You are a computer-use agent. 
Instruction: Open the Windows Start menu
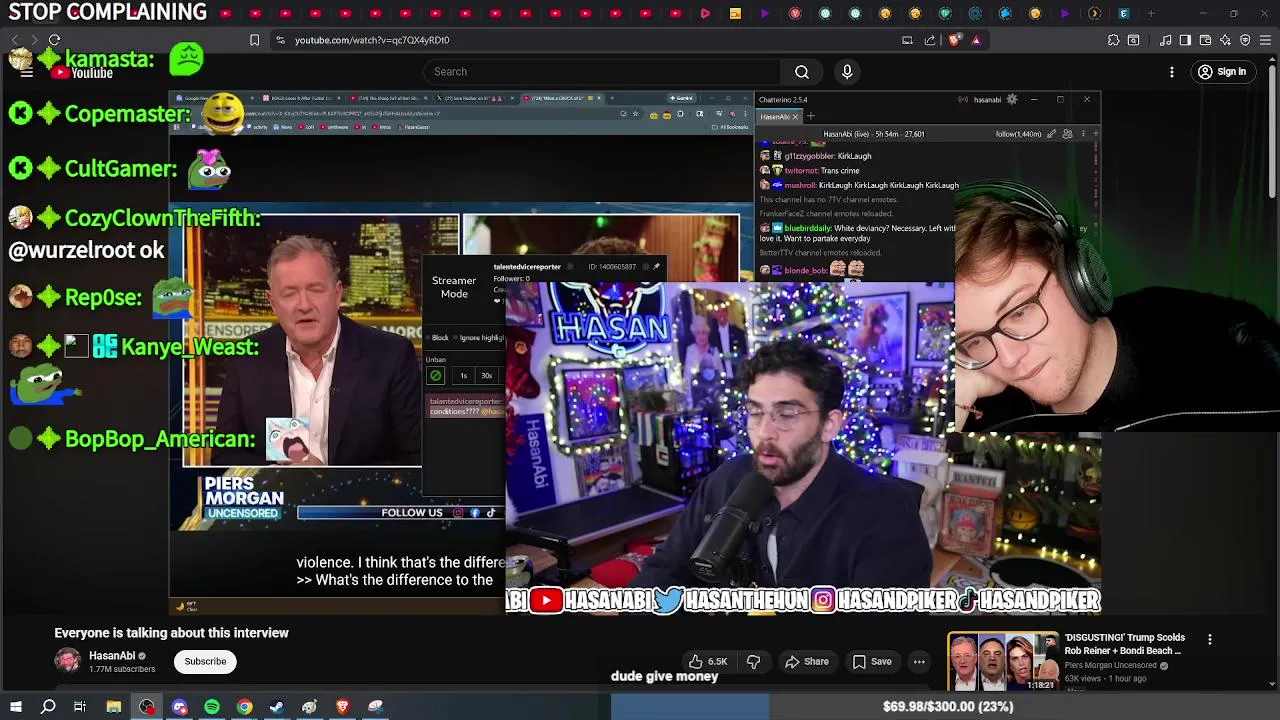tap(16, 707)
